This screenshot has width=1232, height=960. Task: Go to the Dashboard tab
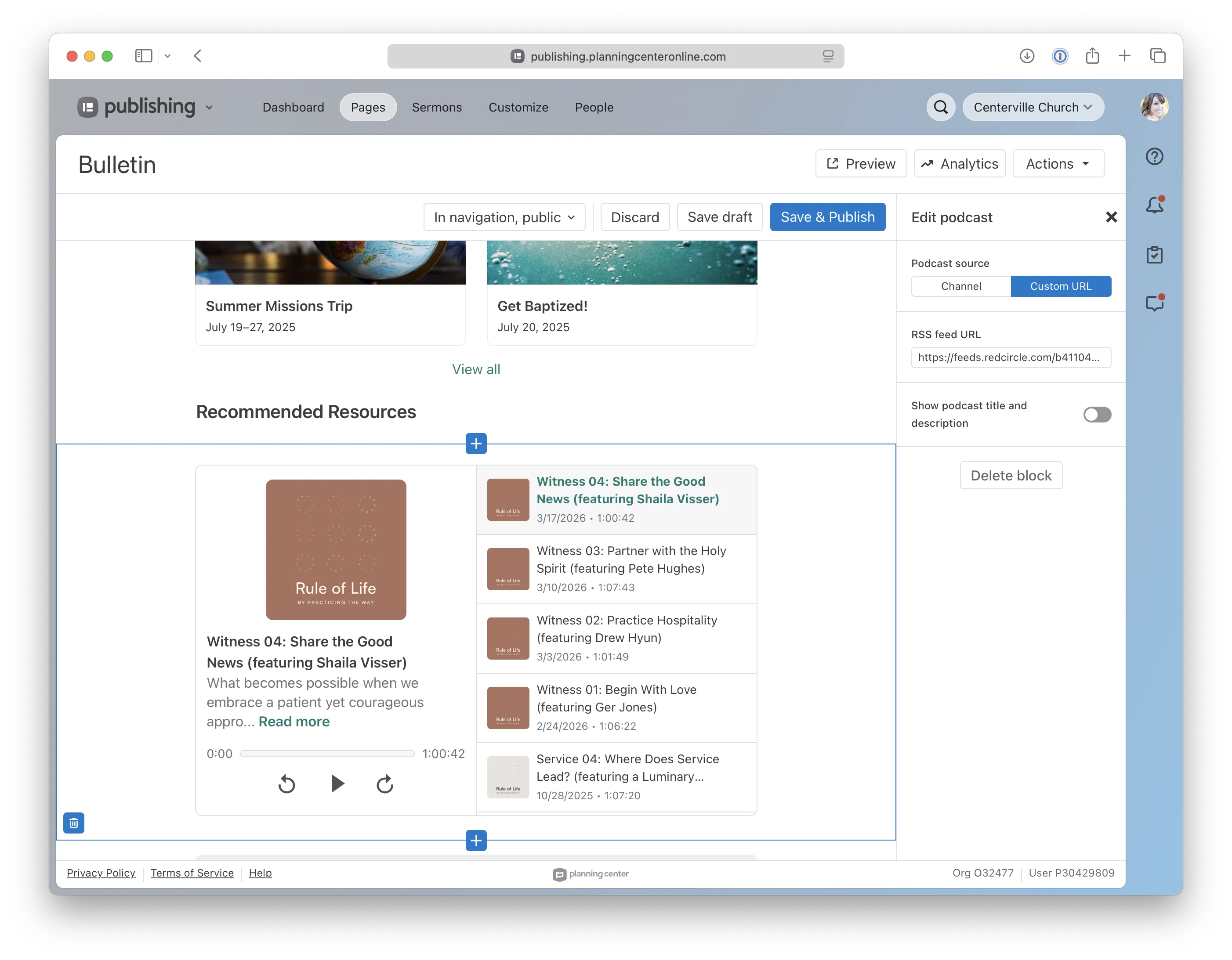(x=294, y=107)
